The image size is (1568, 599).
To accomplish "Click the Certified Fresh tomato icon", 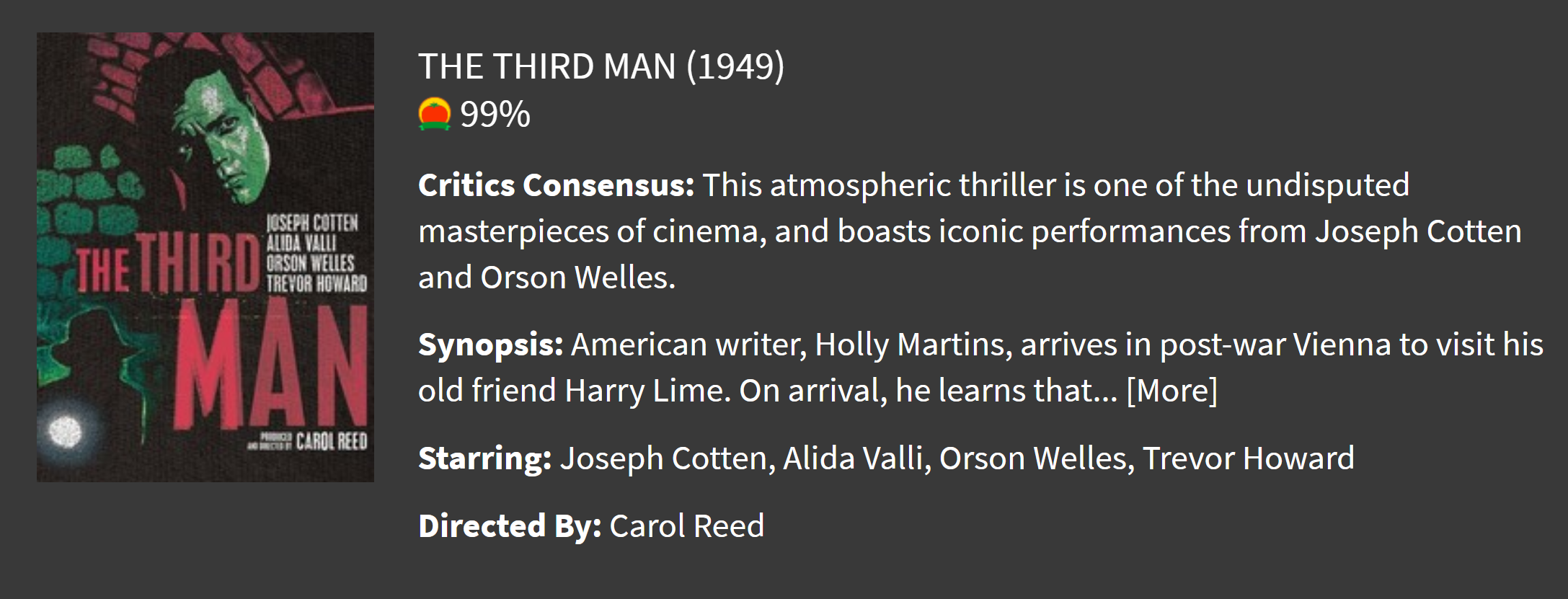I will (x=434, y=114).
